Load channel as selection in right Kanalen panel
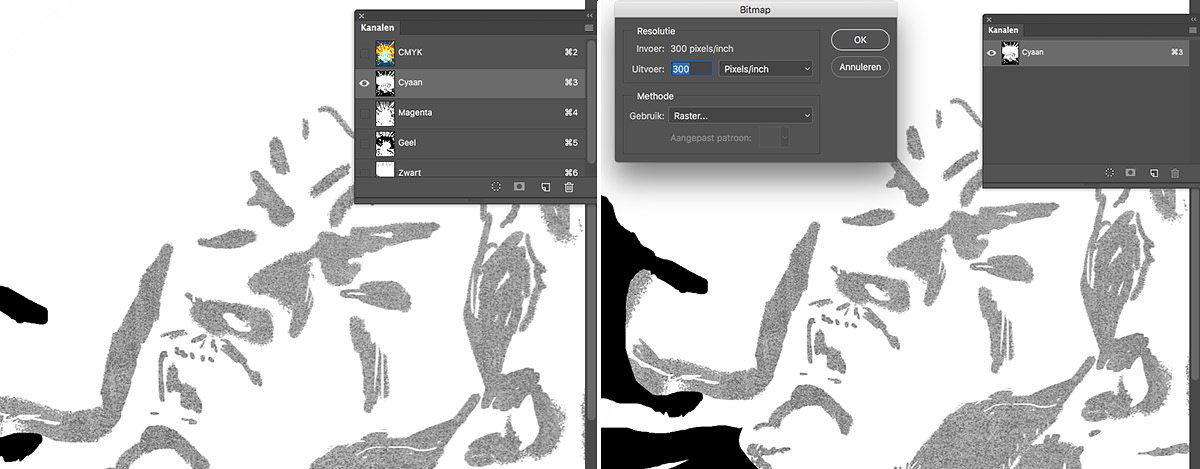The image size is (1200, 469). (x=1109, y=172)
